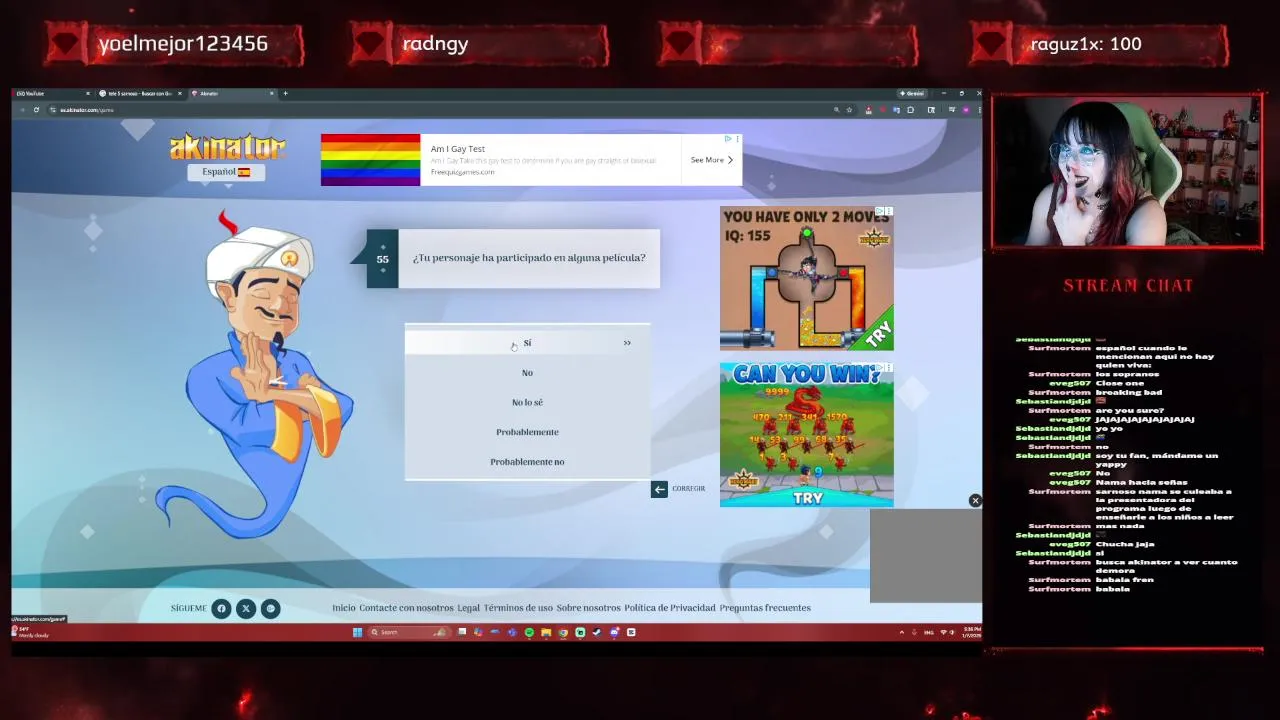Click the Gemini button in Chrome

[x=912, y=93]
